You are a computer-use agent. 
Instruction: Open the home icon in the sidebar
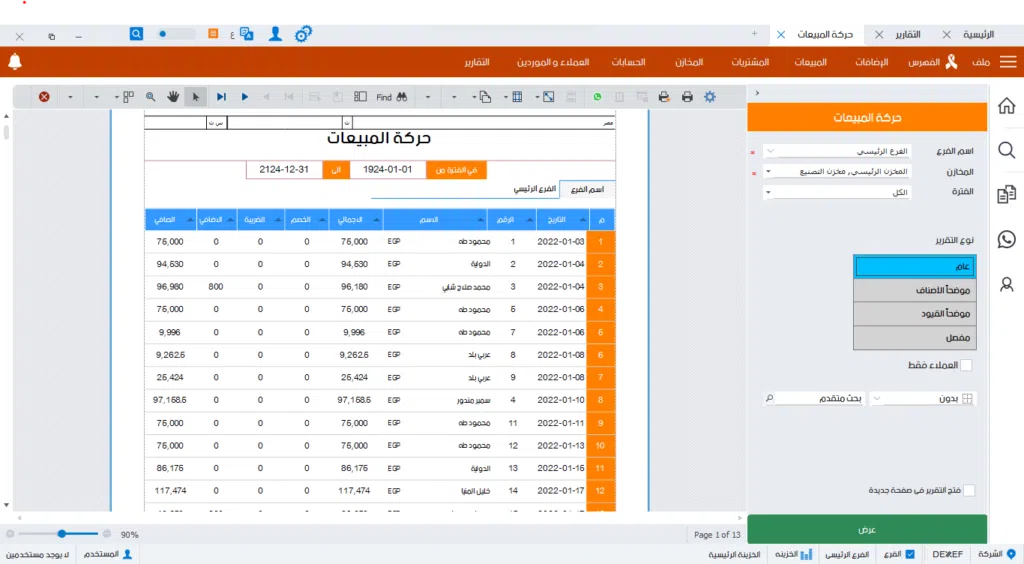[x=1007, y=106]
